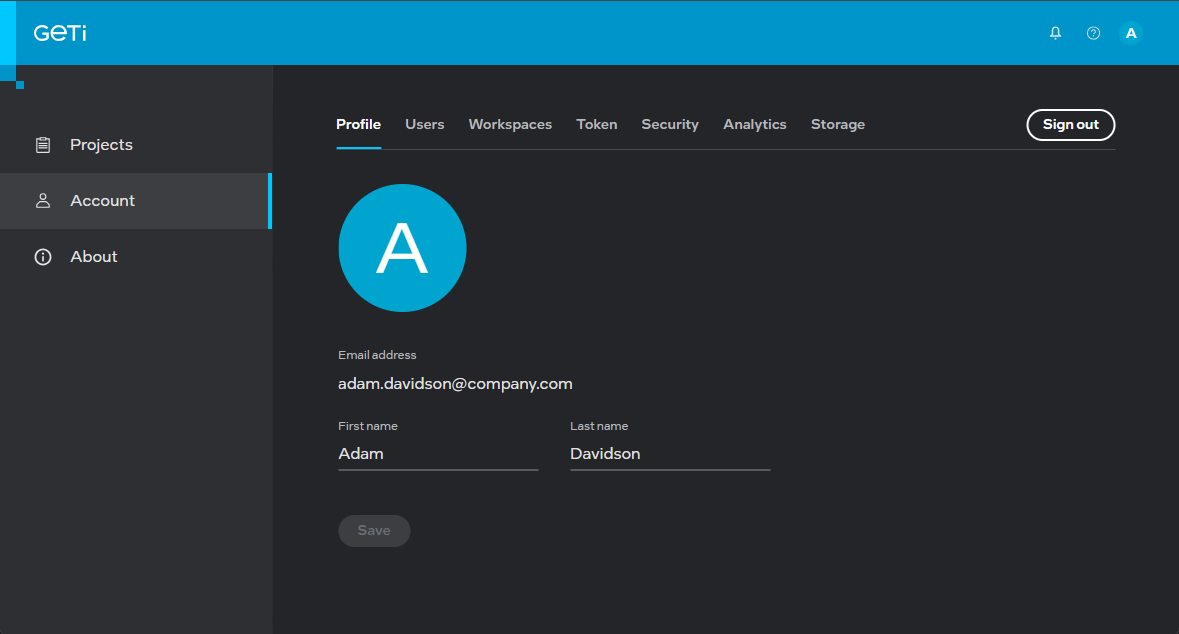Click the Last name field containing Davidson
The width and height of the screenshot is (1179, 634).
click(x=670, y=454)
